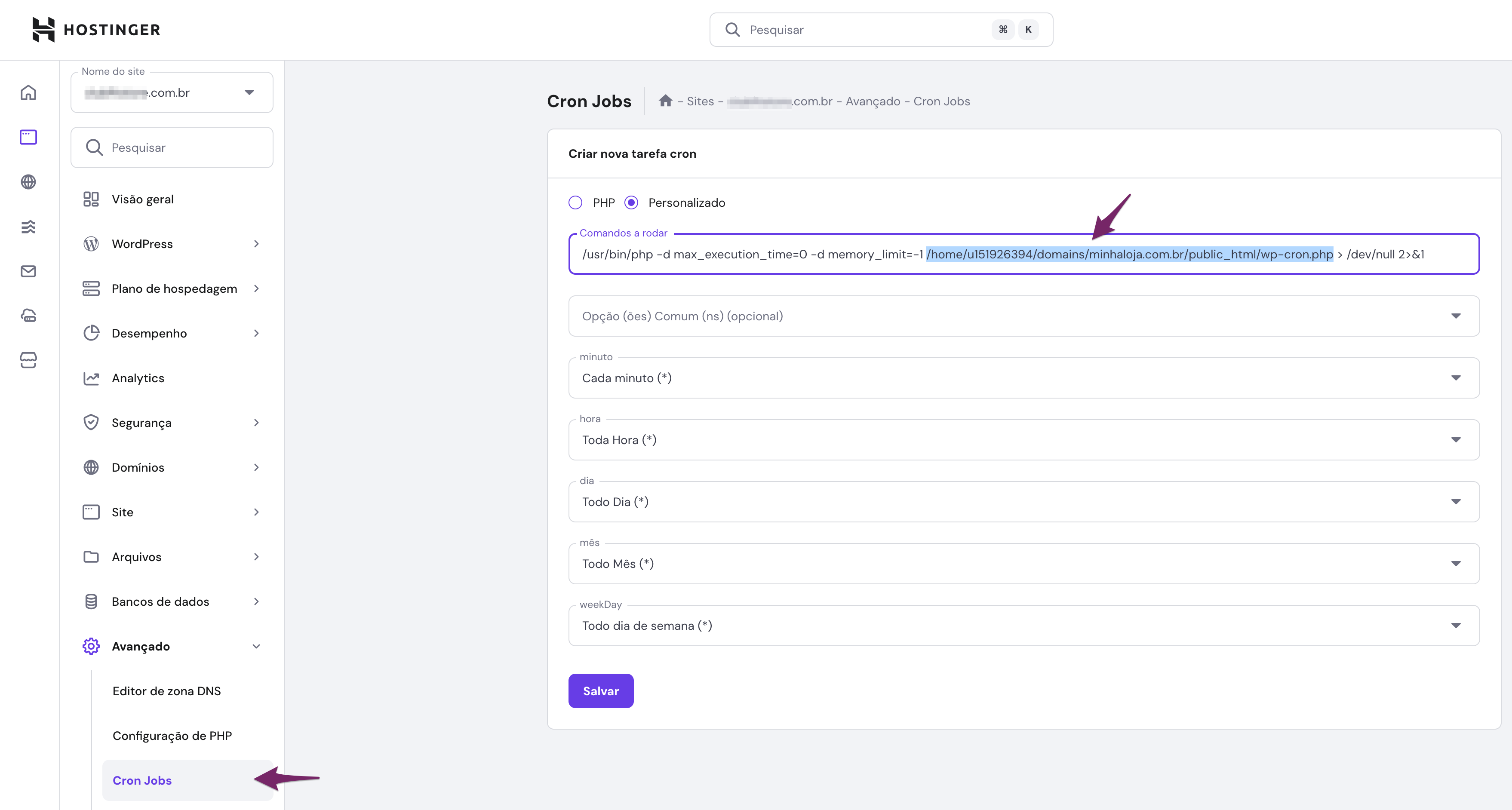
Task: Open the home icon in left rail
Action: [28, 93]
